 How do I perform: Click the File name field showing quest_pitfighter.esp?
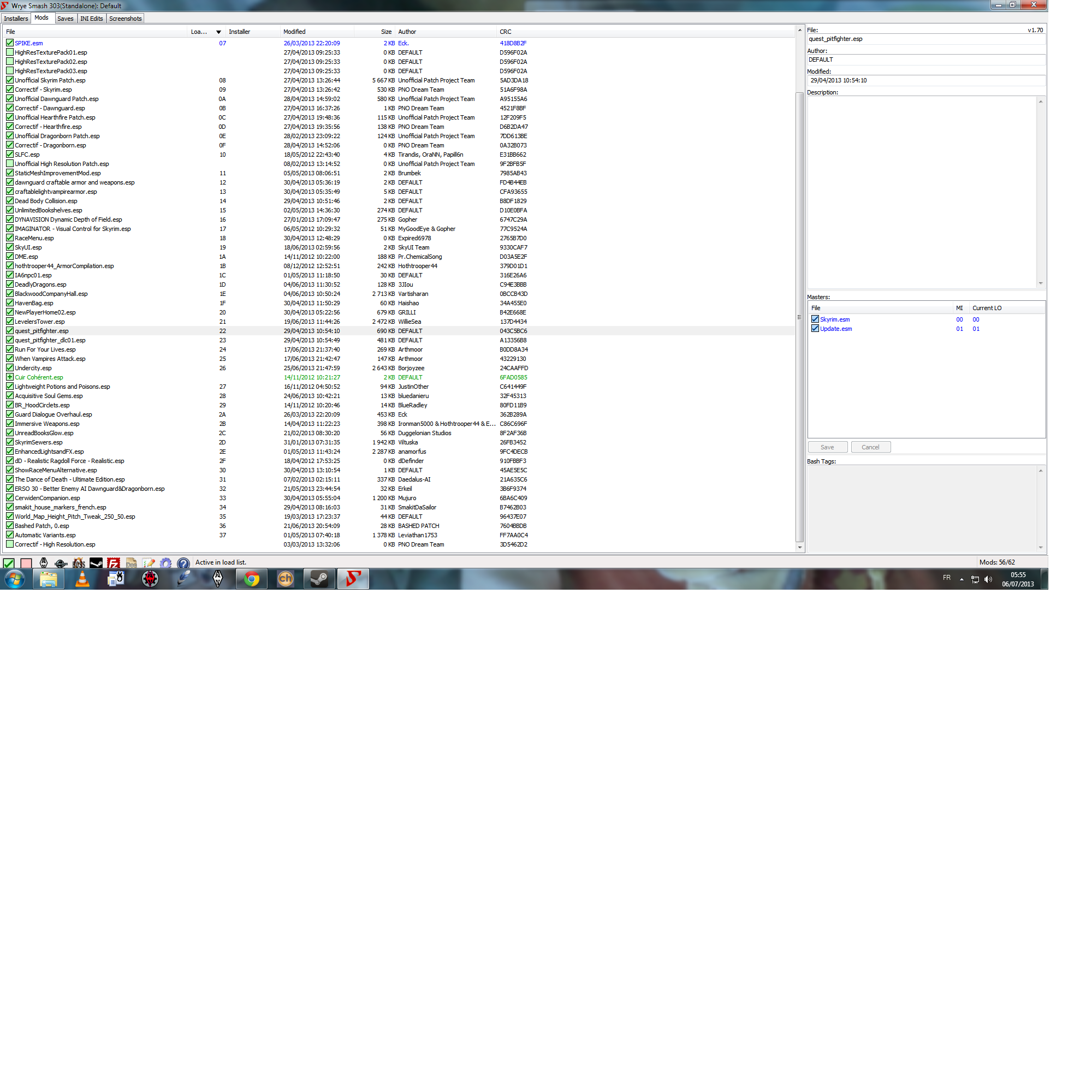[x=927, y=39]
